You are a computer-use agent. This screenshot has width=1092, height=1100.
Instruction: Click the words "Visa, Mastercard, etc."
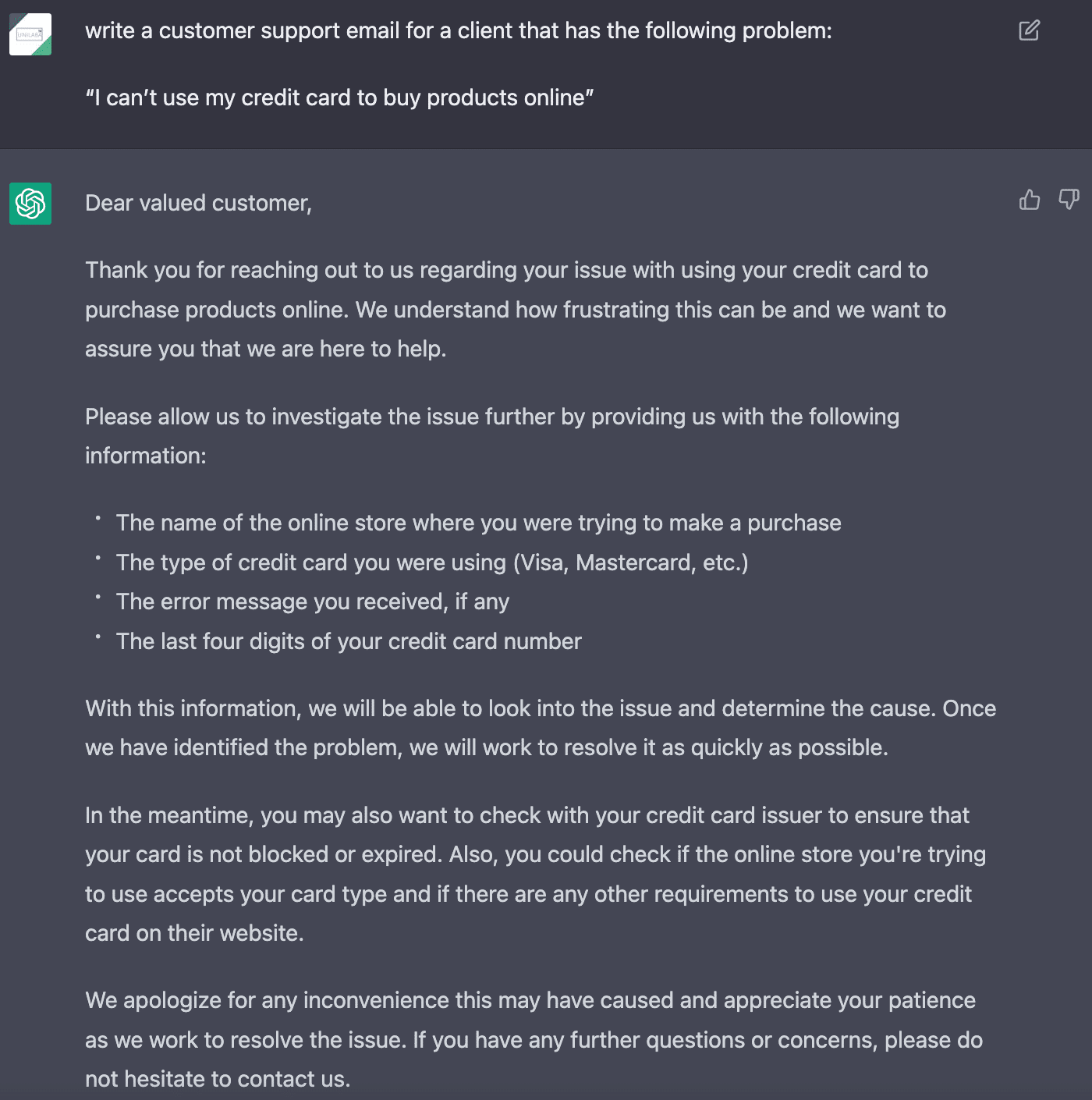(x=630, y=562)
